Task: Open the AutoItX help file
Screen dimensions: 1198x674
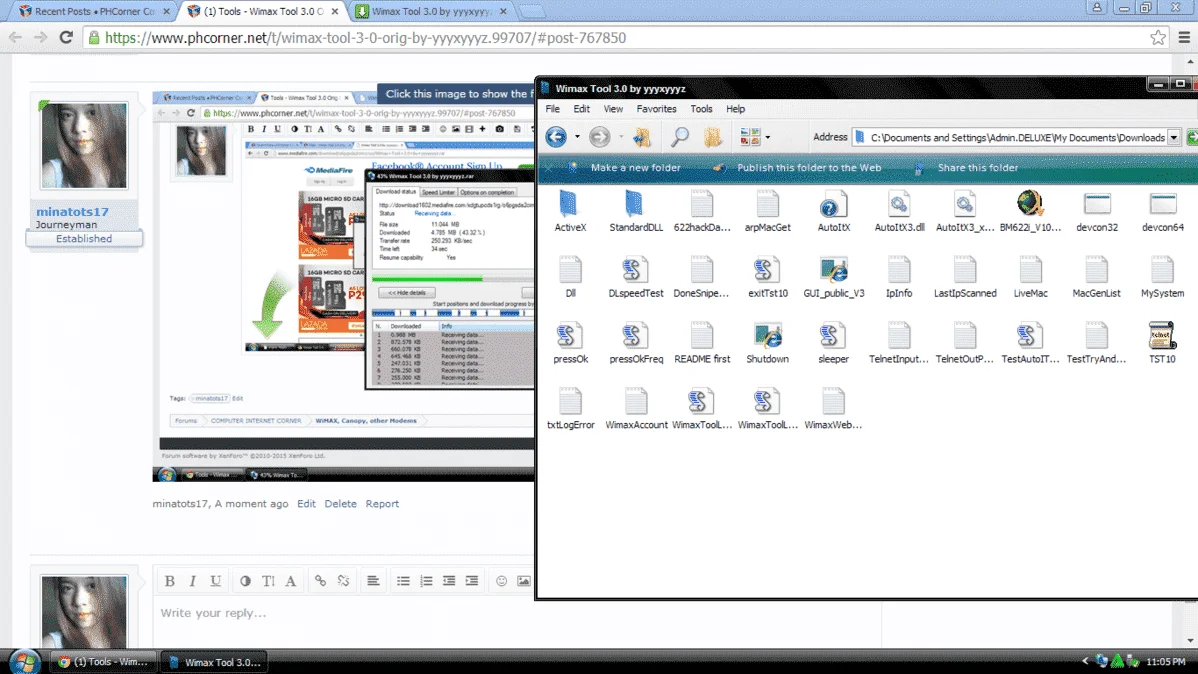Action: point(833,211)
